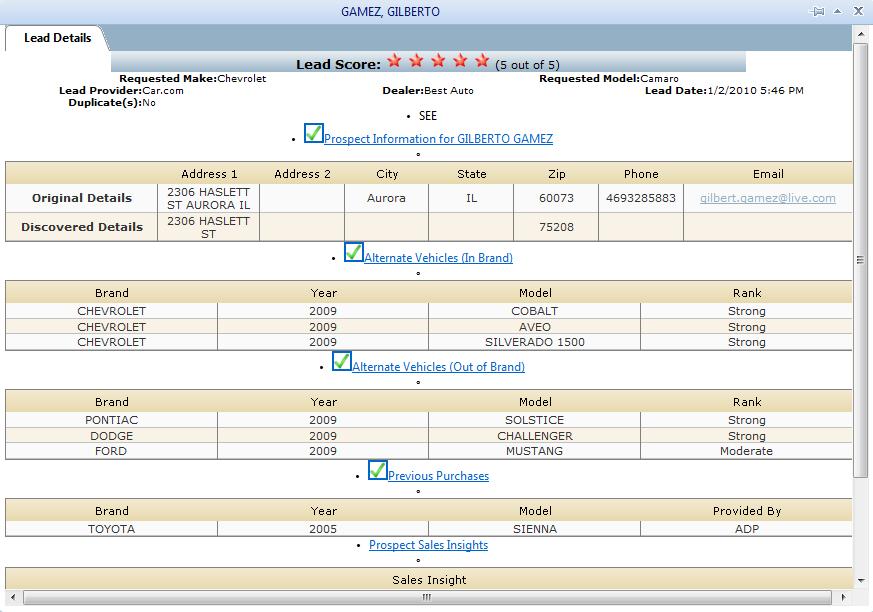Toggle the Alternate Vehicles (In Brand) checkmark
Viewport: 873px width, 612px height.
(x=354, y=252)
